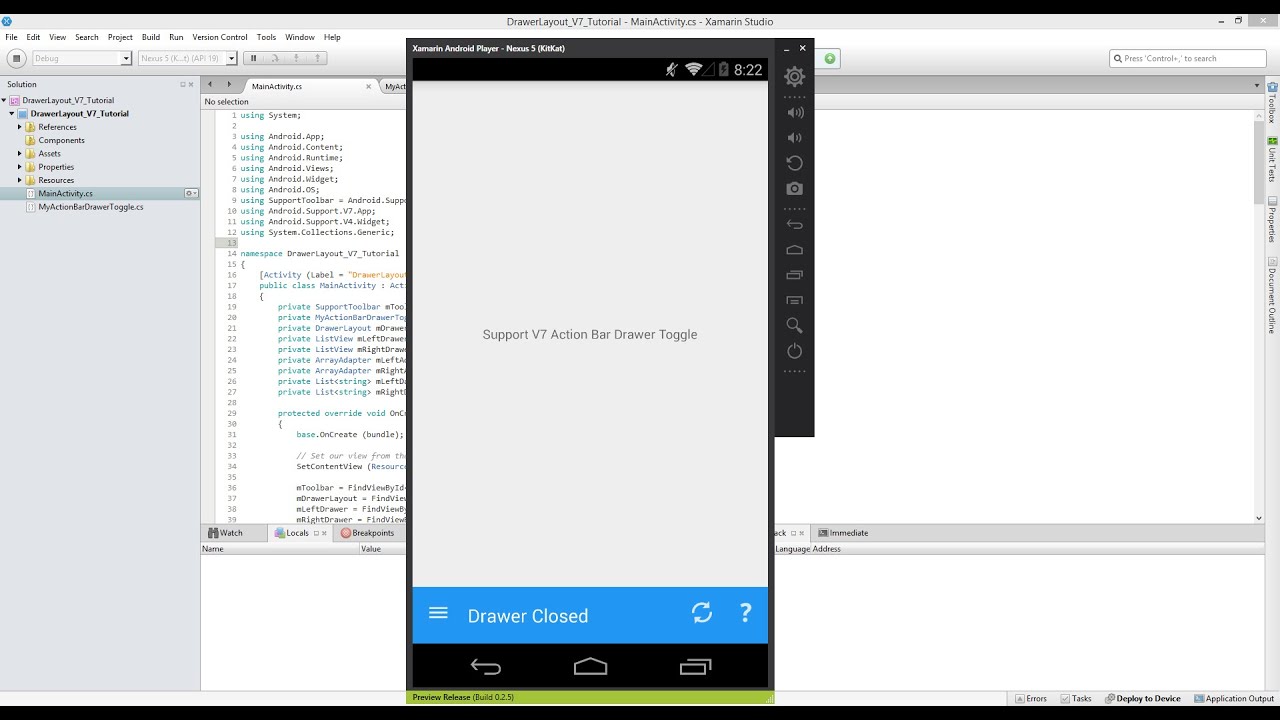Click the emulator sidebar menu icon
The width and height of the screenshot is (1280, 720).
click(794, 300)
